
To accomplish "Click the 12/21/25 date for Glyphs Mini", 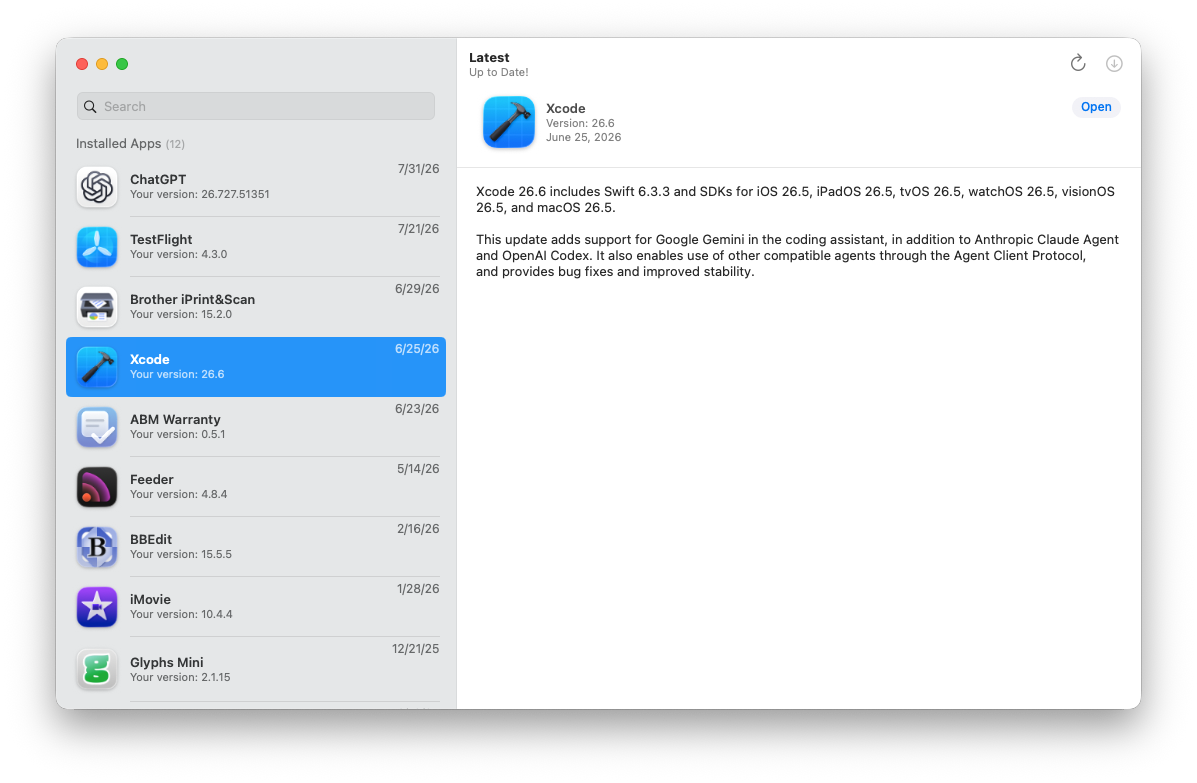I will [415, 649].
